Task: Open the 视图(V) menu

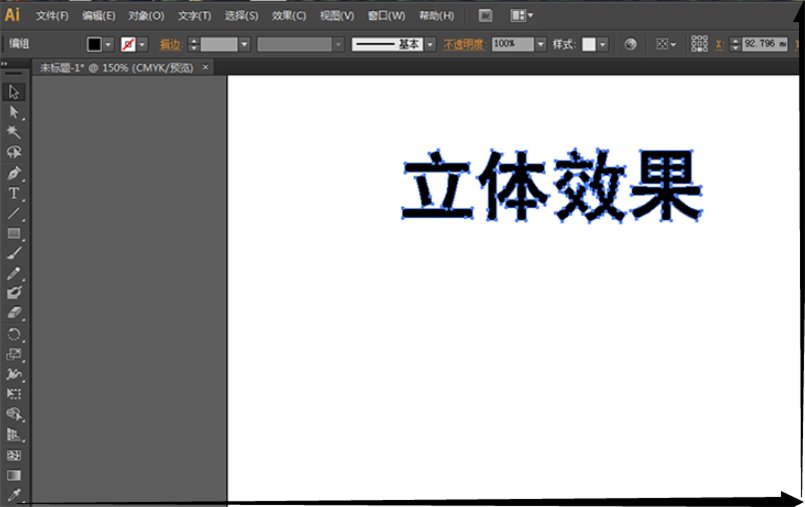Action: 337,16
